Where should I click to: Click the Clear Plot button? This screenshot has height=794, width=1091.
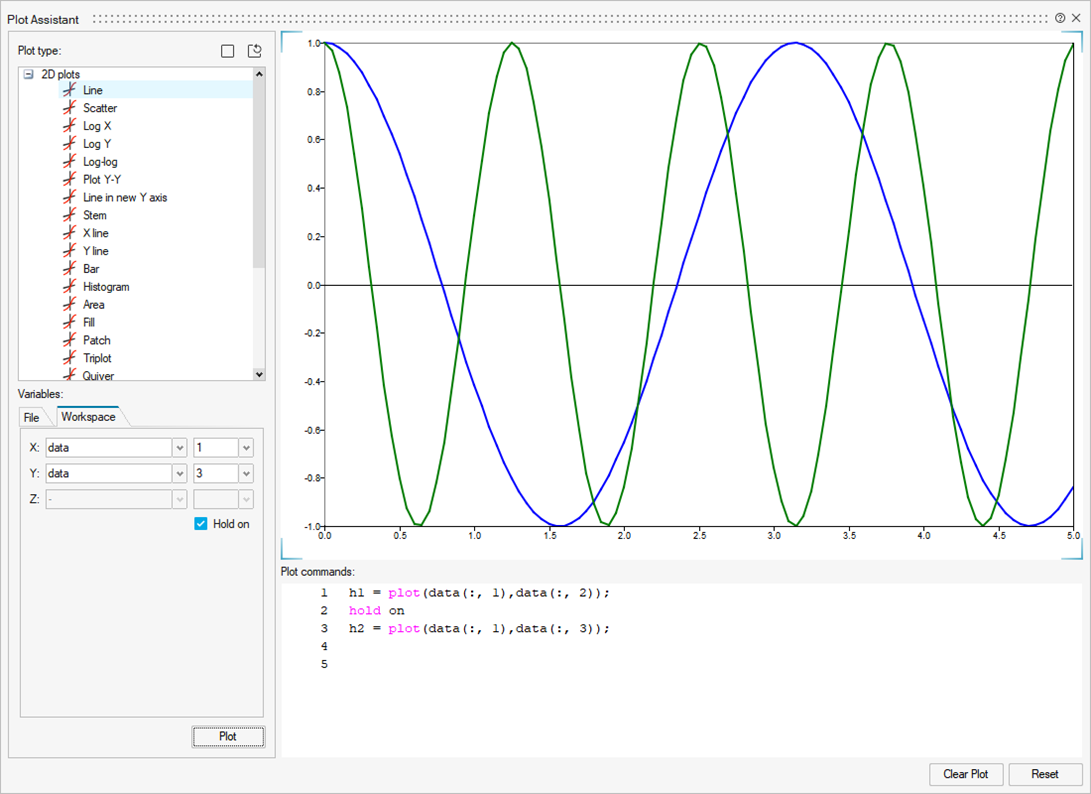pyautogui.click(x=965, y=774)
